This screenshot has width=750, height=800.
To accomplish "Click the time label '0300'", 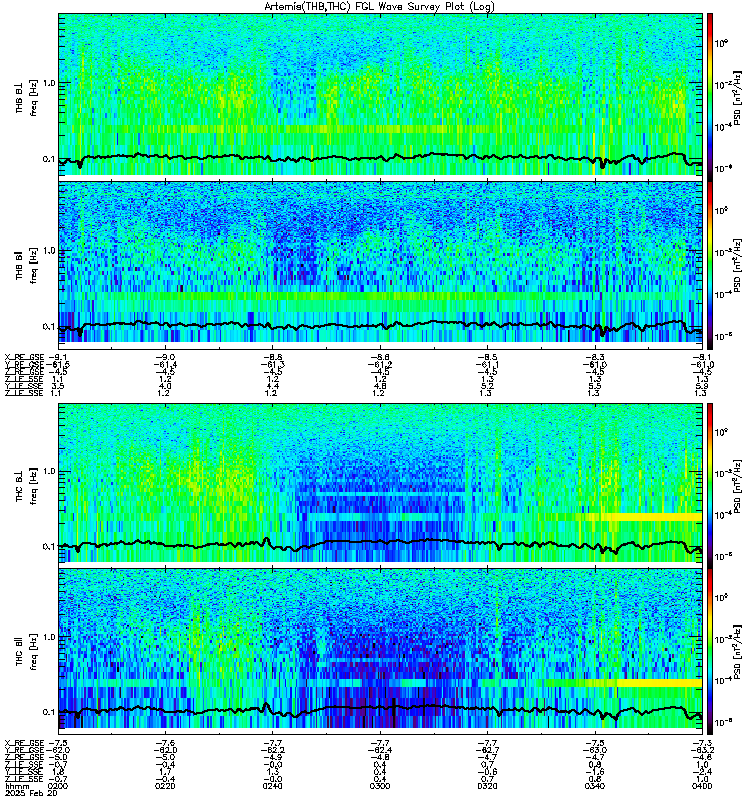I will tap(380, 786).
